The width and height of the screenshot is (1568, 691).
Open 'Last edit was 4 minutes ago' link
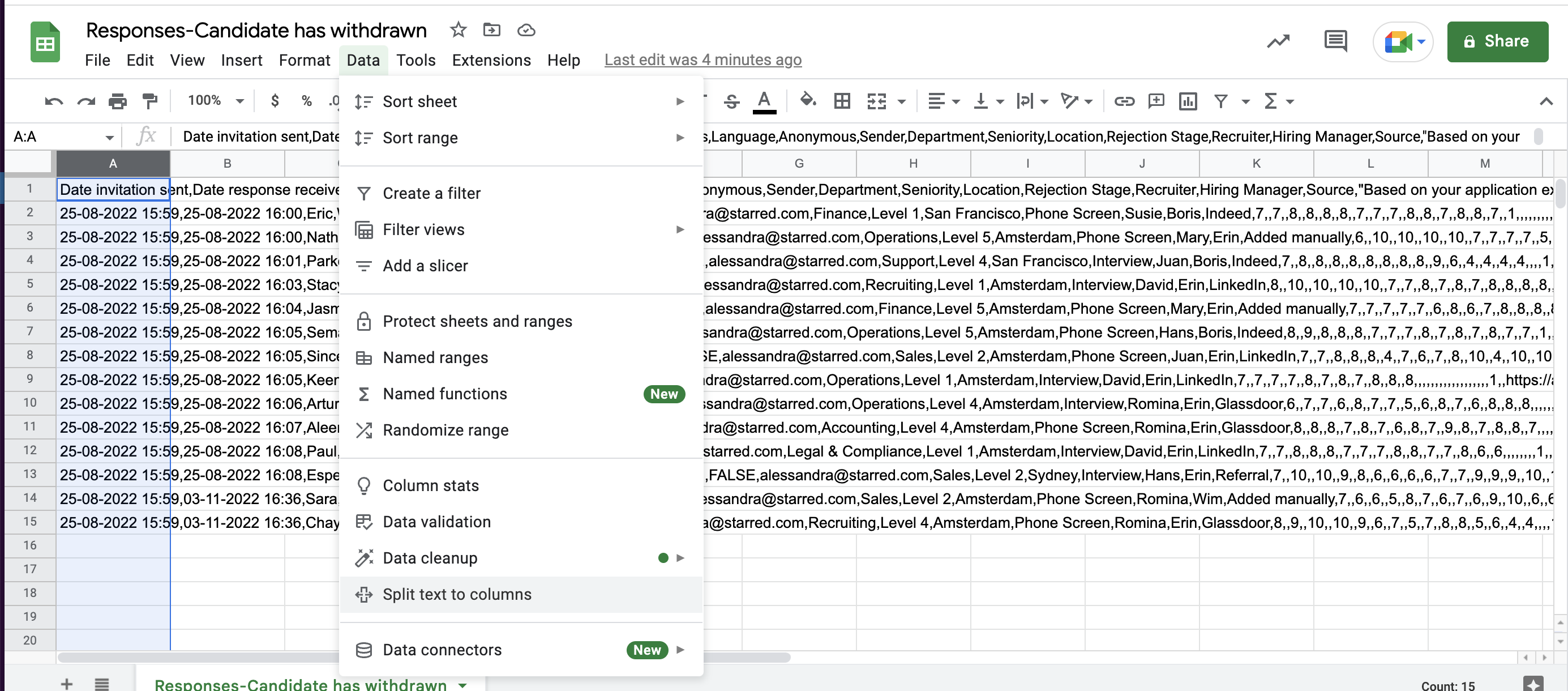702,59
